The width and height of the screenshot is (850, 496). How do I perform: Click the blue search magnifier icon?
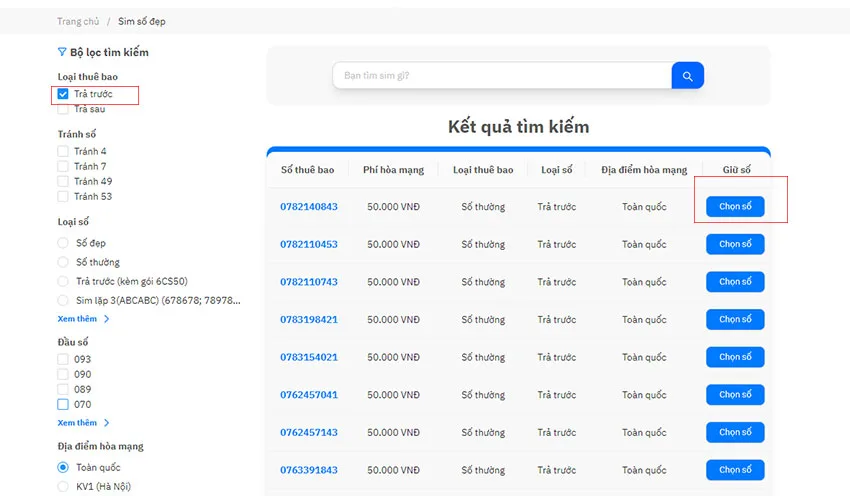(x=687, y=76)
